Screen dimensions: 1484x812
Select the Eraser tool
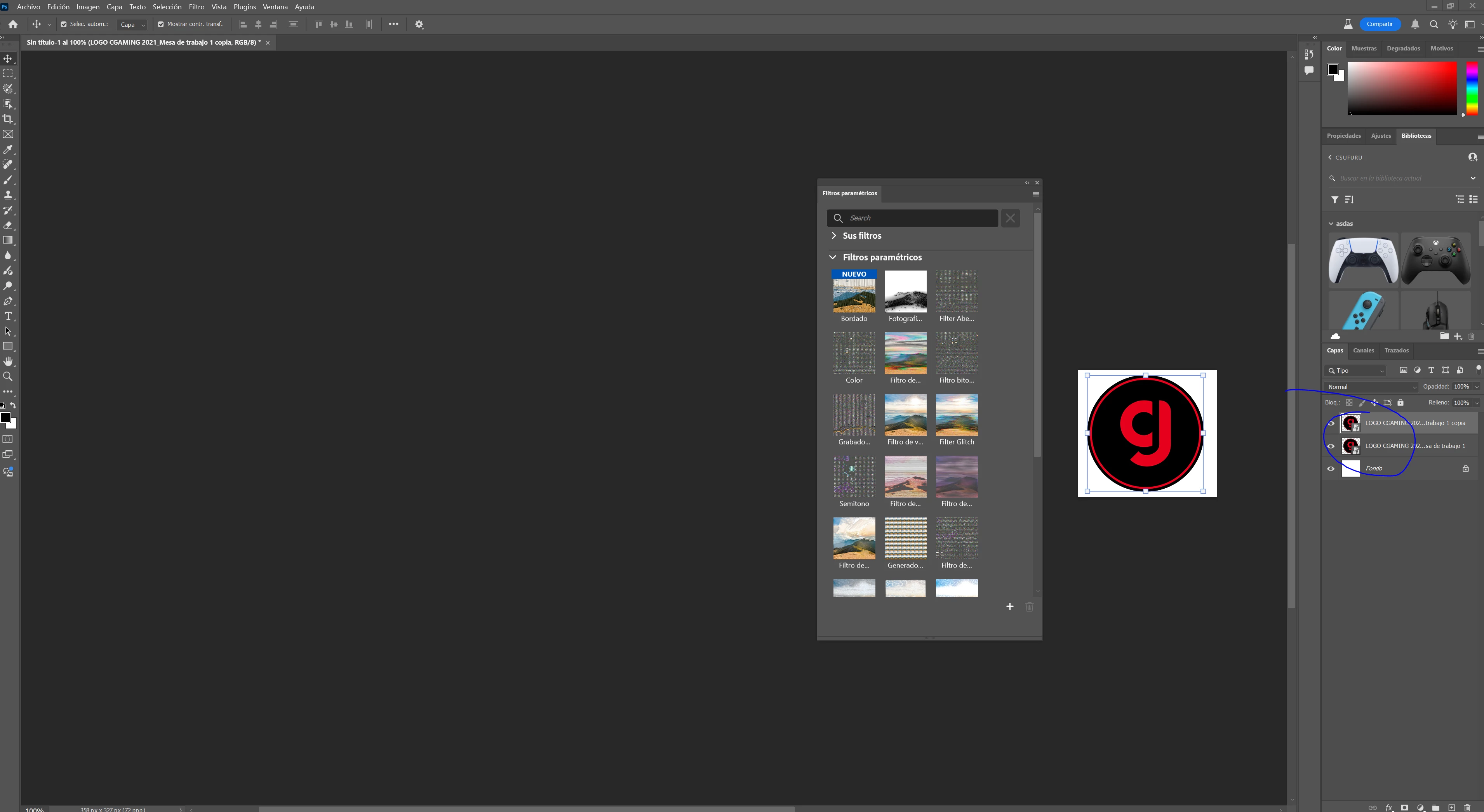click(8, 225)
